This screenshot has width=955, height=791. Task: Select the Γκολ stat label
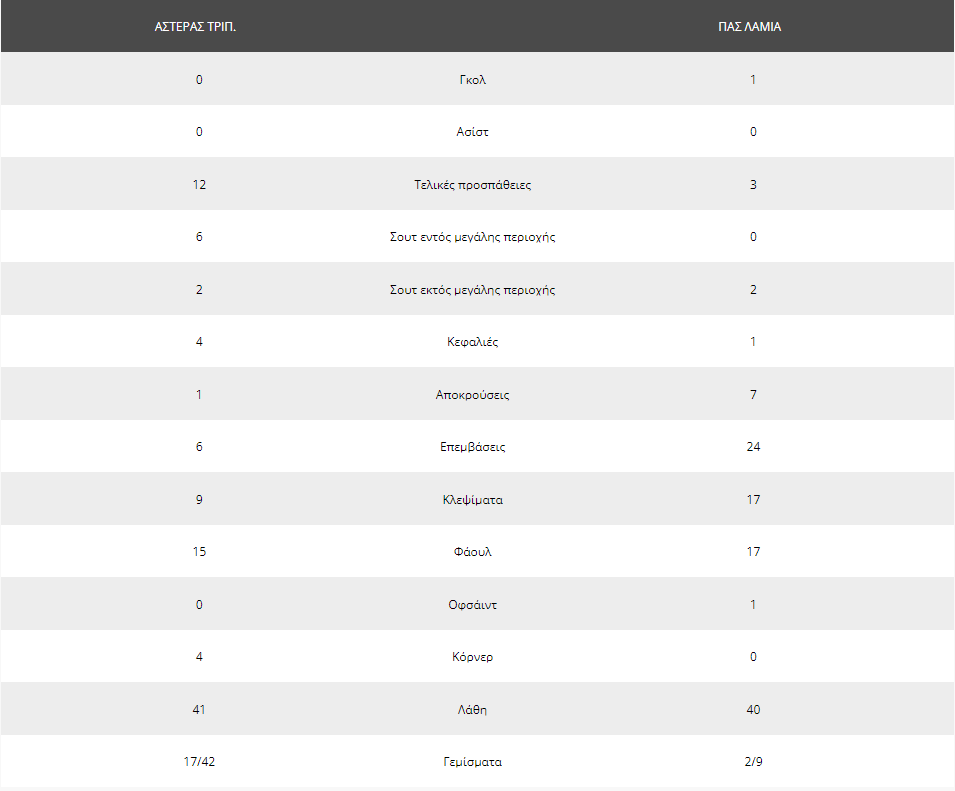click(473, 80)
